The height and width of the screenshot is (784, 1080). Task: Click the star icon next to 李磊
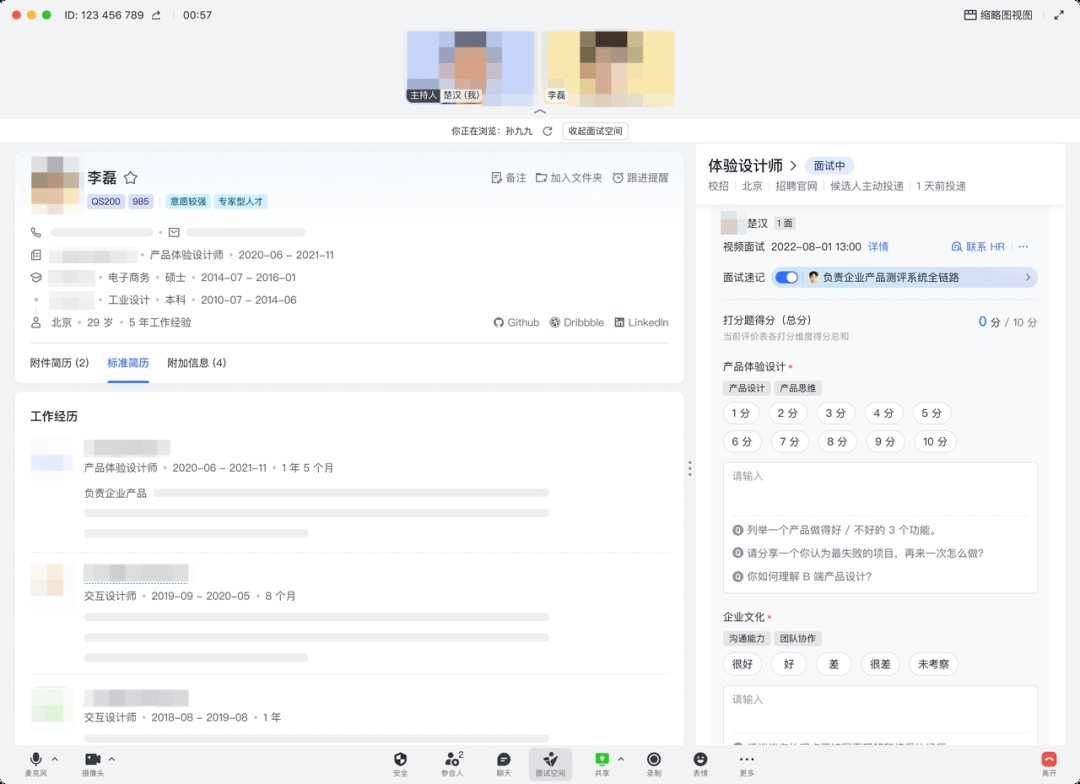(130, 178)
